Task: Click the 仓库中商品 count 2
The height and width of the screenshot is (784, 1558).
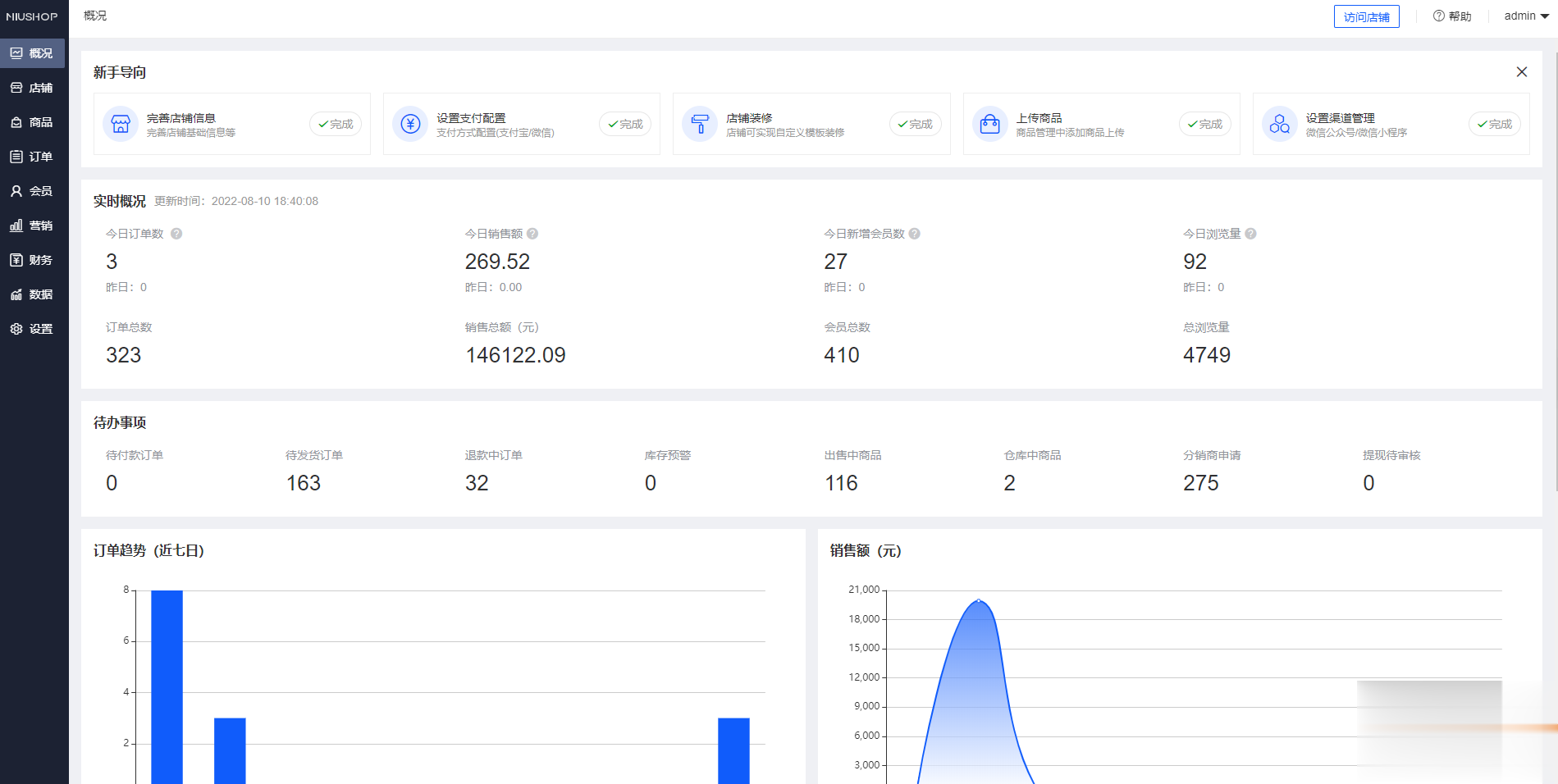Action: (1009, 483)
